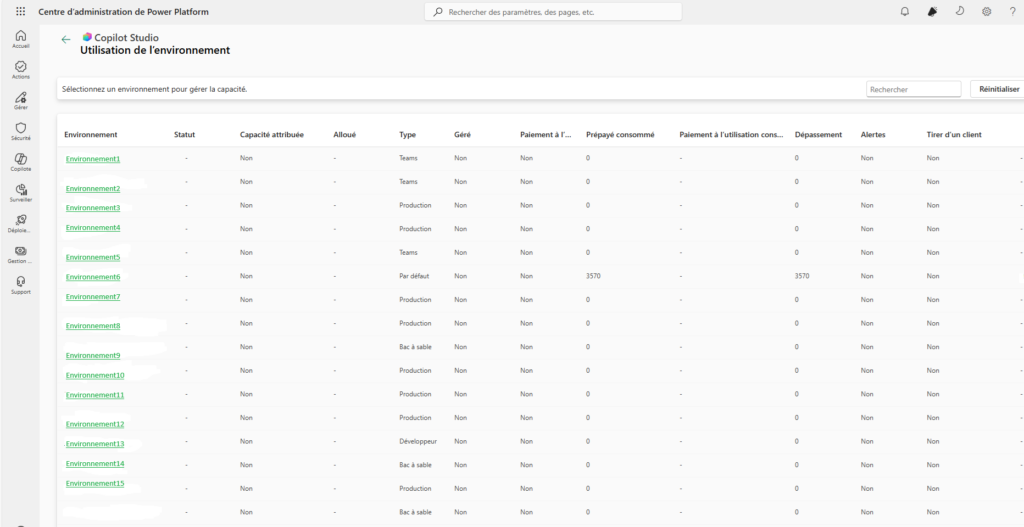Image resolution: width=1024 pixels, height=527 pixels.
Task: Select the Sécurité shield icon
Action: (x=20, y=131)
